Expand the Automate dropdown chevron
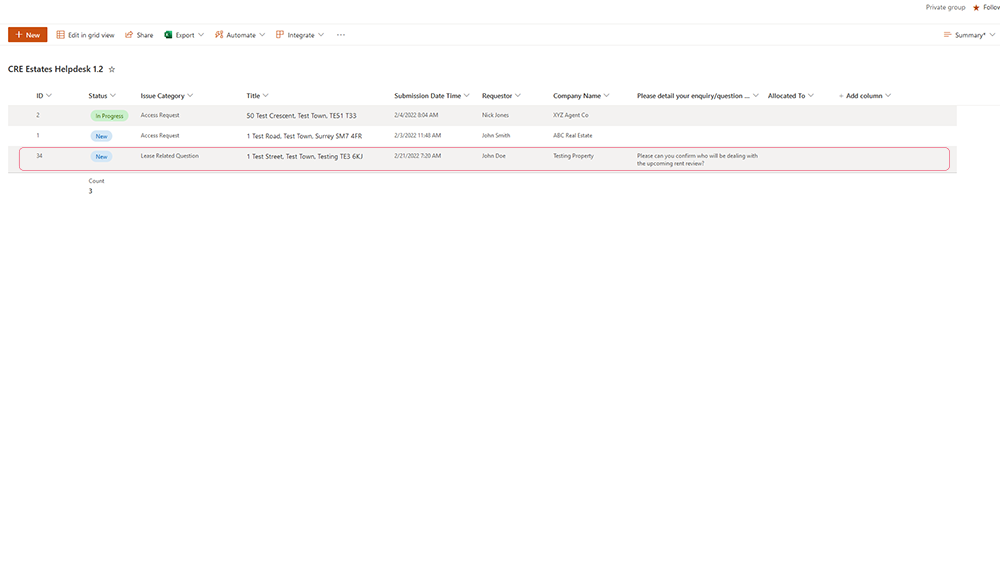 [262, 35]
